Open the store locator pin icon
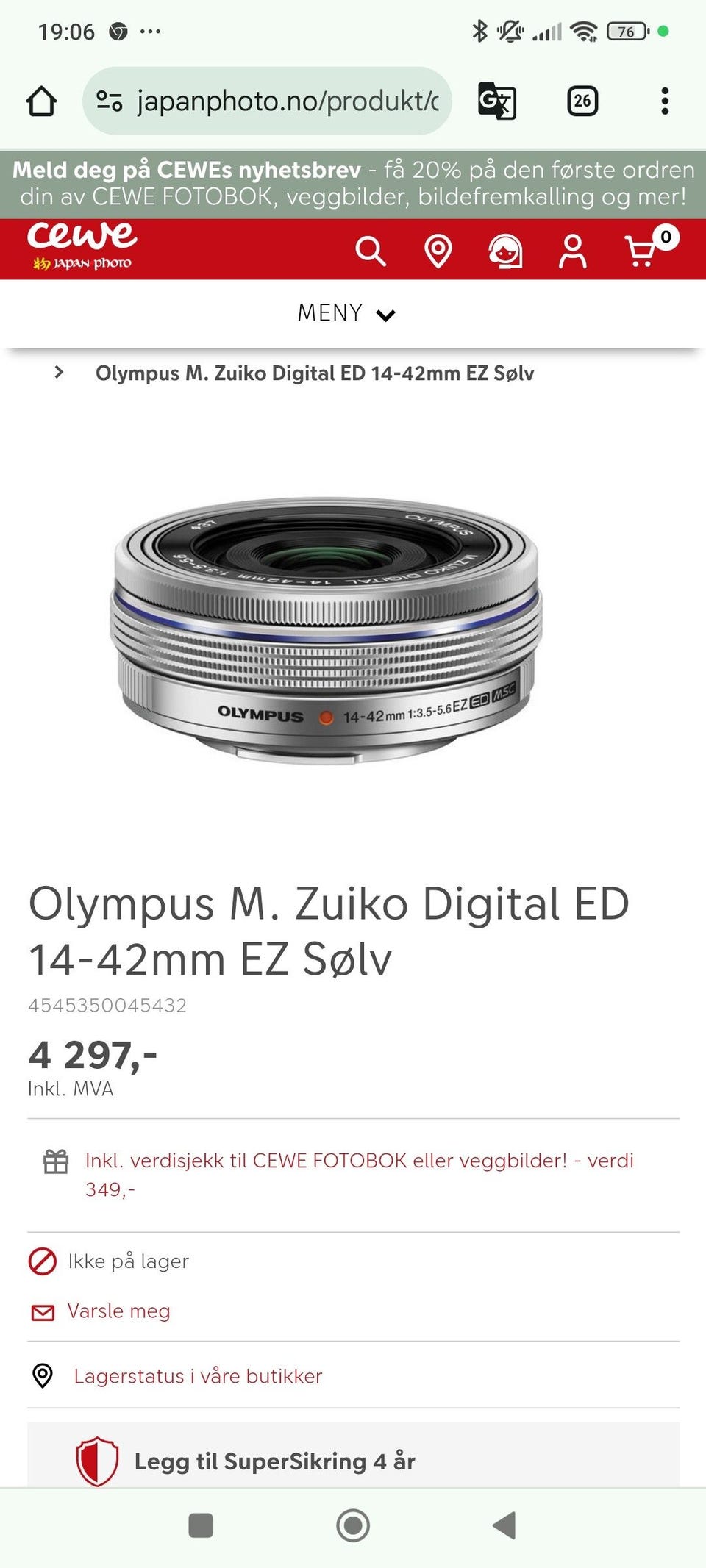Screen dimensions: 706x1568 (x=438, y=251)
